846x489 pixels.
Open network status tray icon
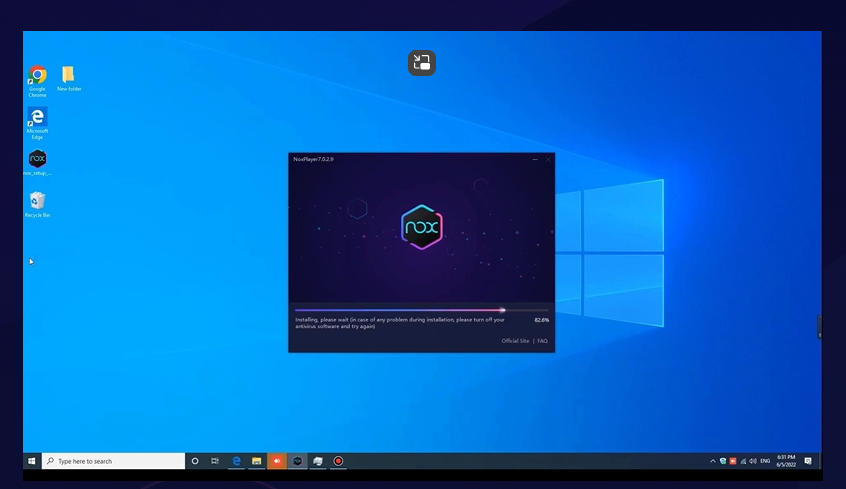pyautogui.click(x=743, y=461)
